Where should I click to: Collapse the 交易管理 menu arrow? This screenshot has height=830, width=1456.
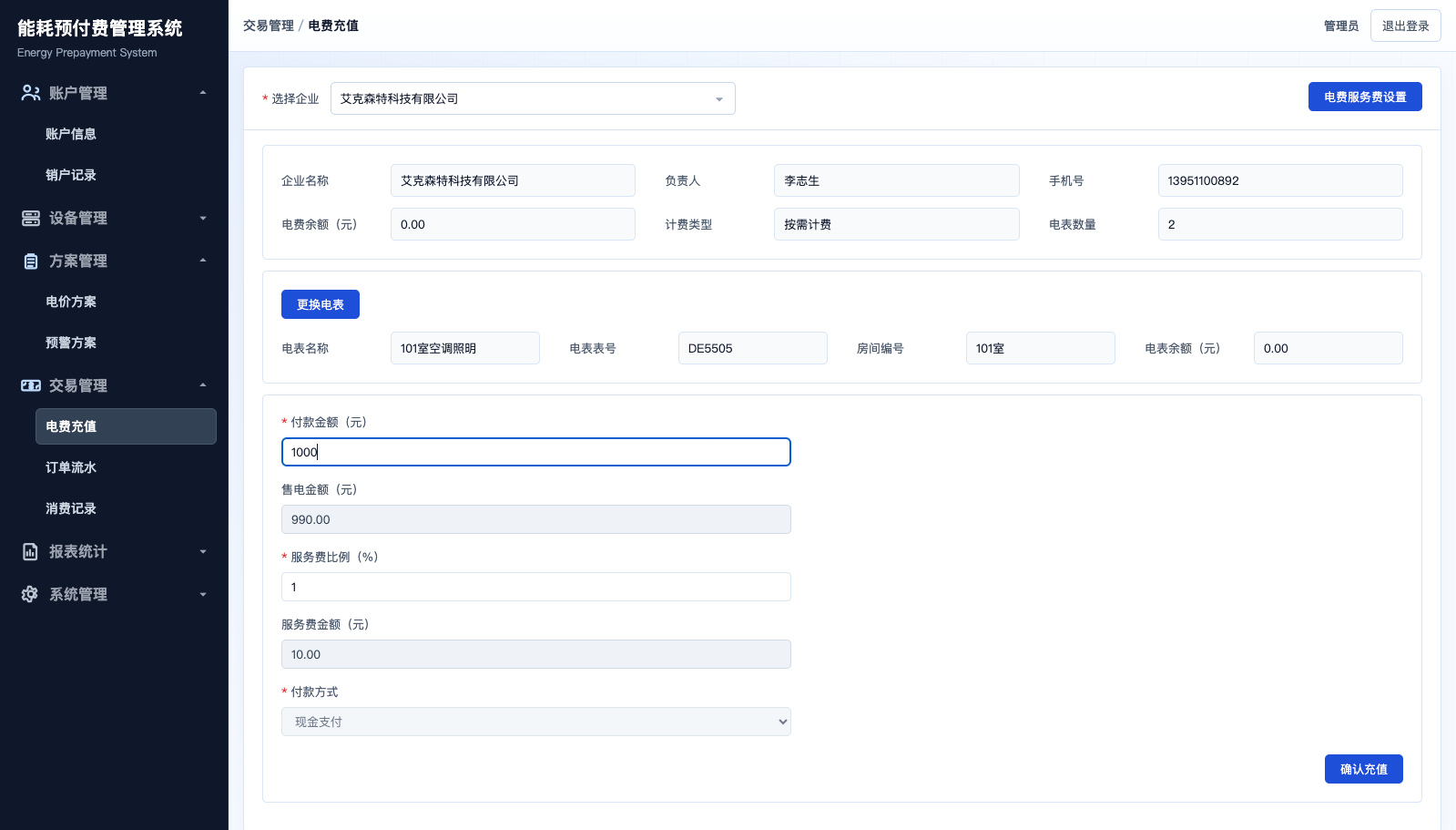click(x=203, y=385)
